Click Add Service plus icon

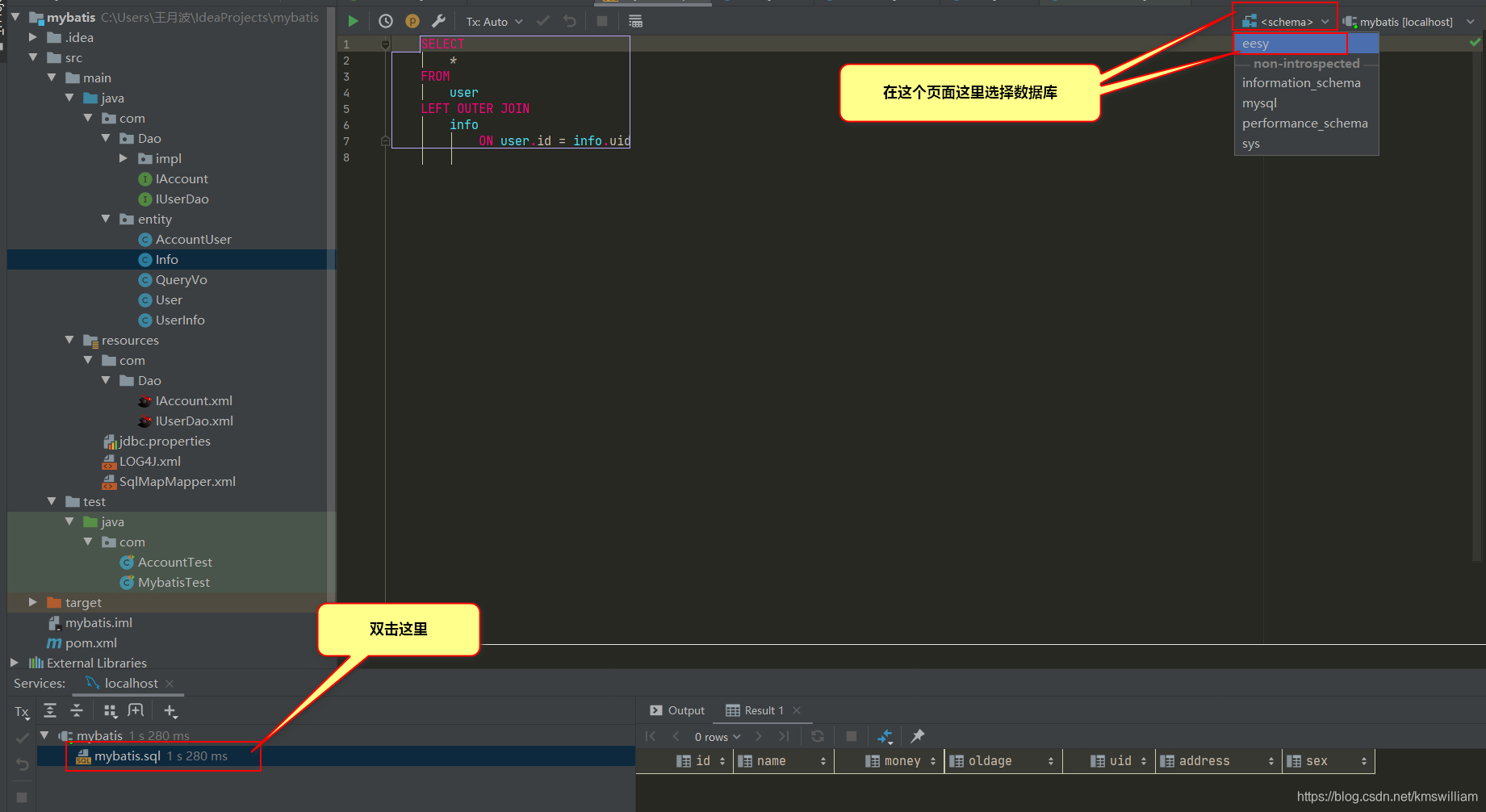coord(170,711)
